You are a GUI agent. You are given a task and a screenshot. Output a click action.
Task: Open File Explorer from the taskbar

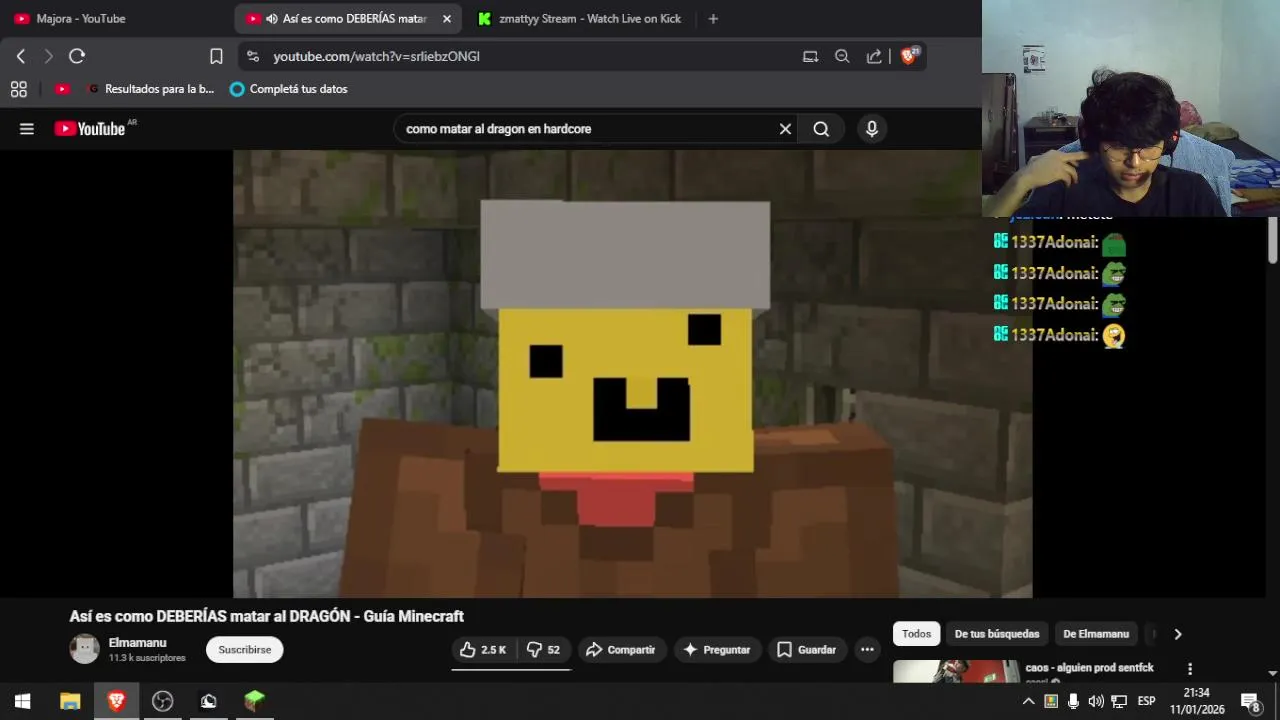70,701
